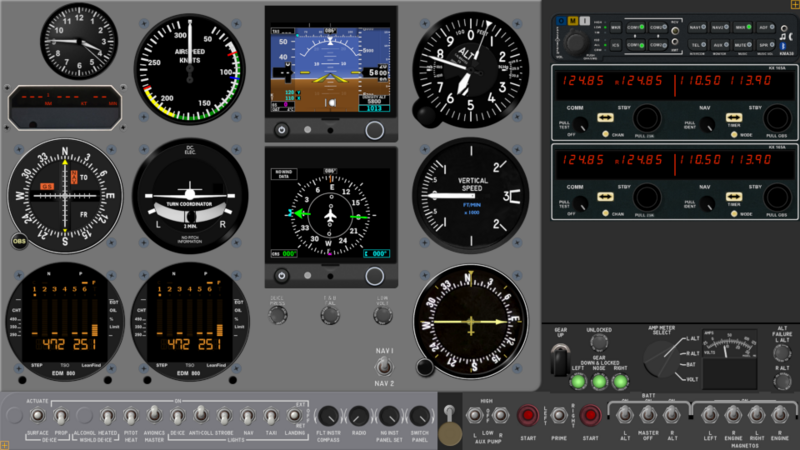Swap NAV frequencies on the upper KX 165A radio

click(x=734, y=118)
